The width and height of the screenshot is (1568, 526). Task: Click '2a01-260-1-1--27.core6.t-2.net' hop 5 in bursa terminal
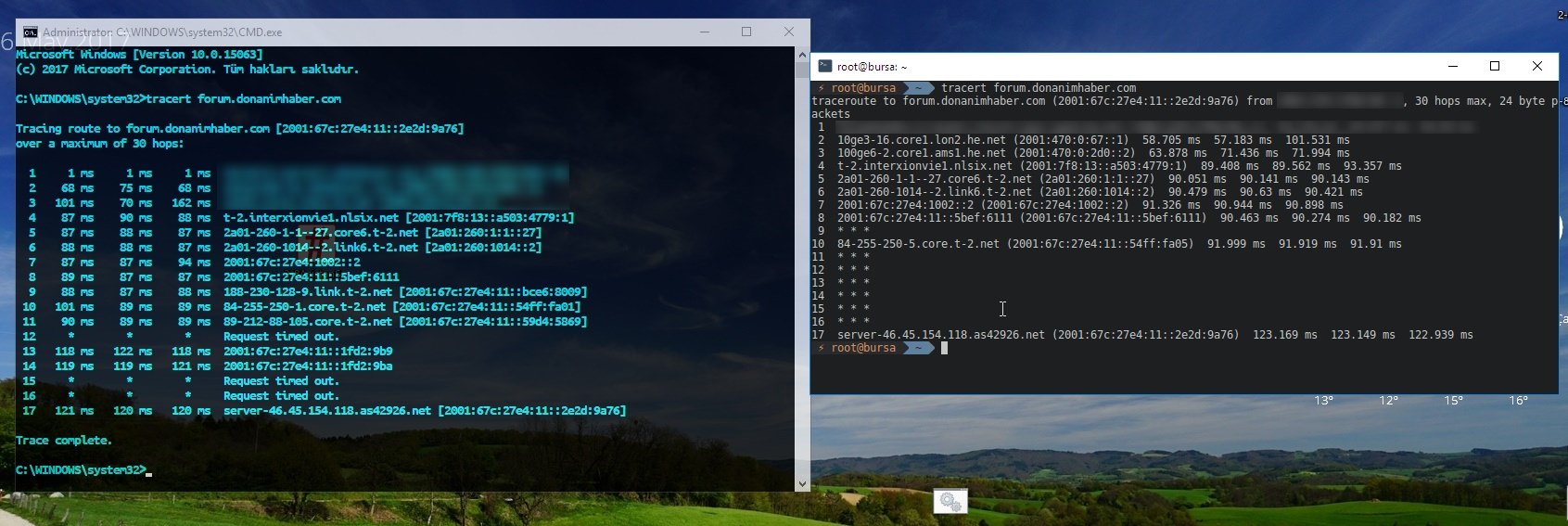click(935, 179)
